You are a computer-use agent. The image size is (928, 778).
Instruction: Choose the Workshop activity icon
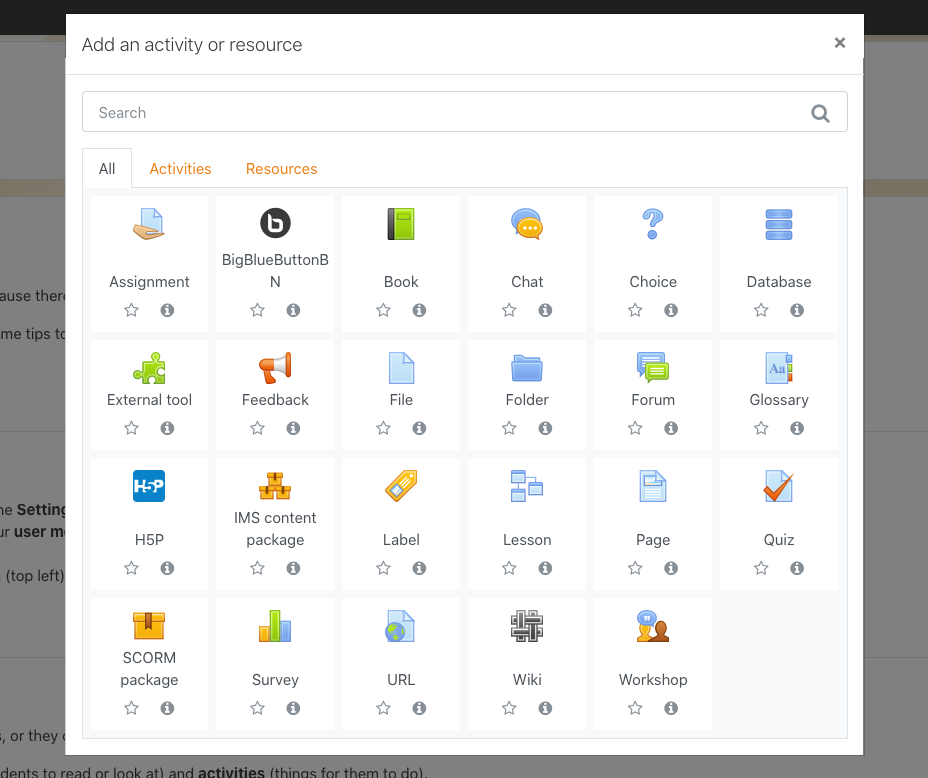653,625
